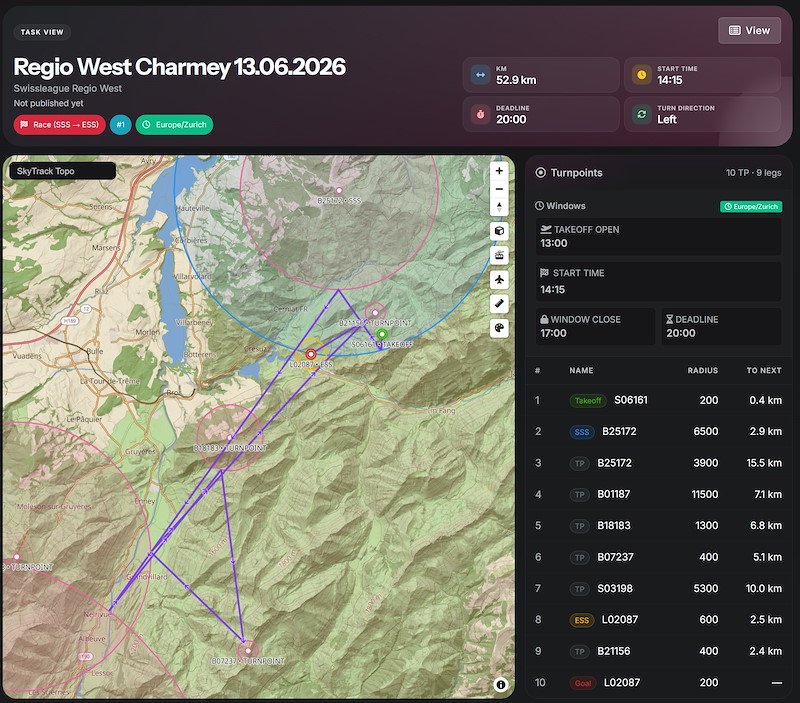Activate the ruler measure tool
Screen dimensions: 800x703
499,304
